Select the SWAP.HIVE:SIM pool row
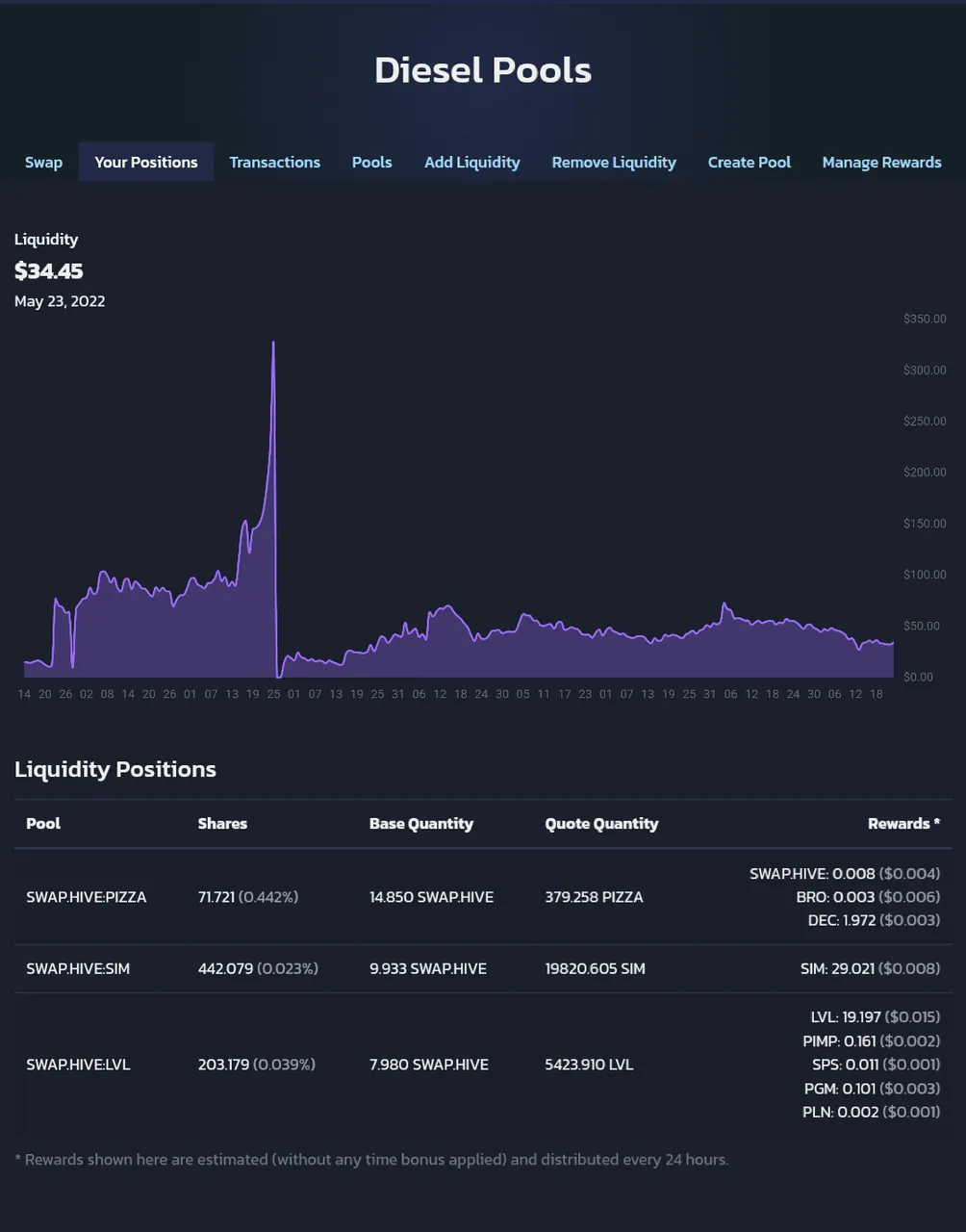 coord(483,968)
